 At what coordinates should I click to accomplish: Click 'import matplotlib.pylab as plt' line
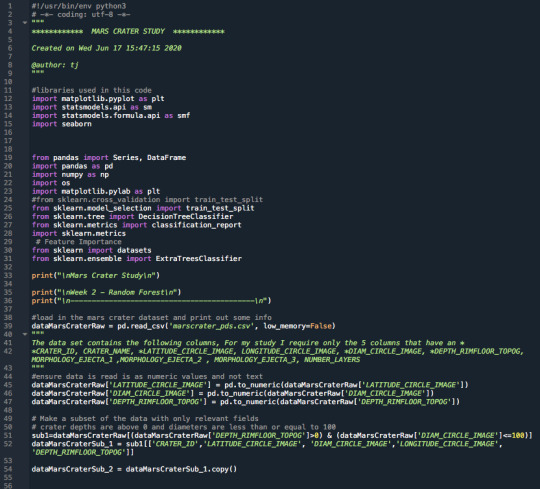[96, 191]
